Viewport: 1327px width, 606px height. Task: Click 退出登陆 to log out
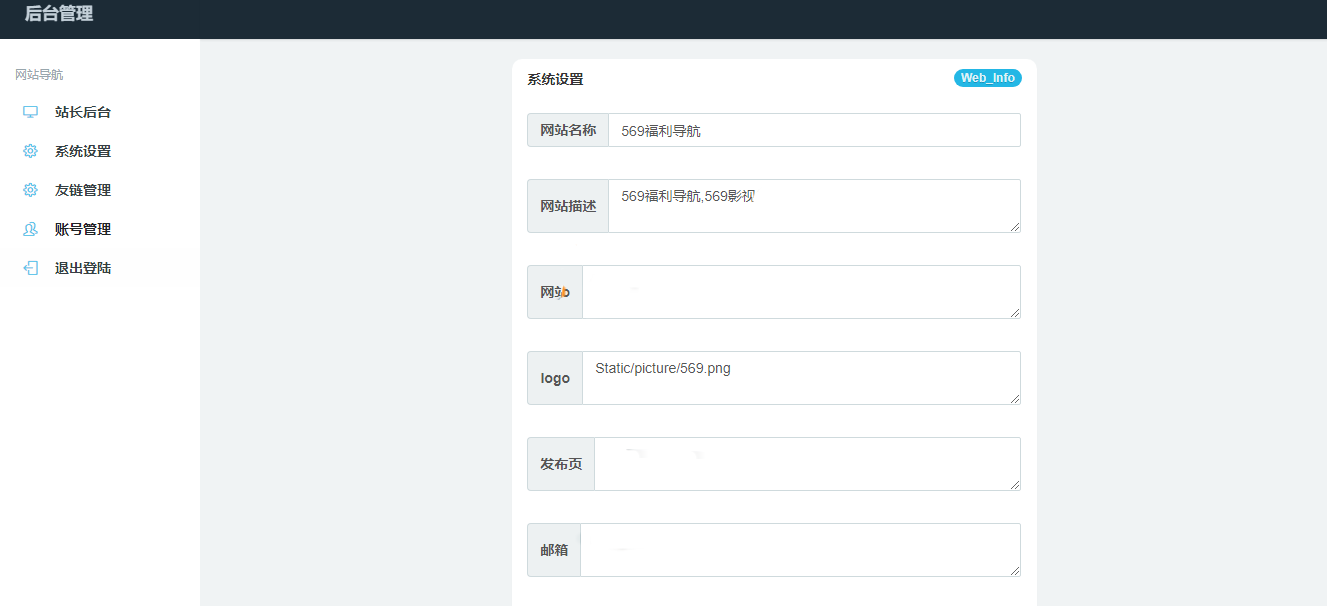pos(84,267)
